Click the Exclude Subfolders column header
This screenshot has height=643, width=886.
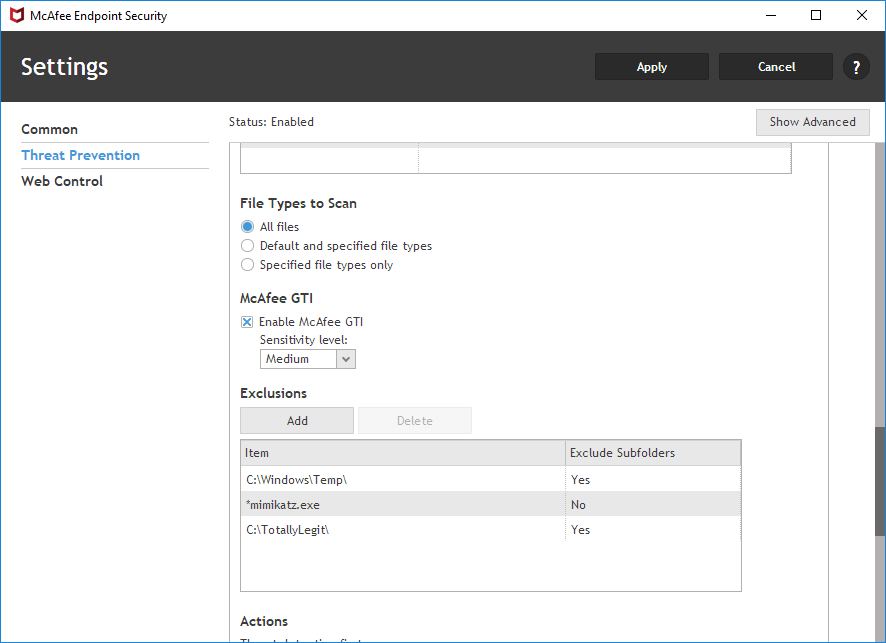pyautogui.click(x=653, y=453)
